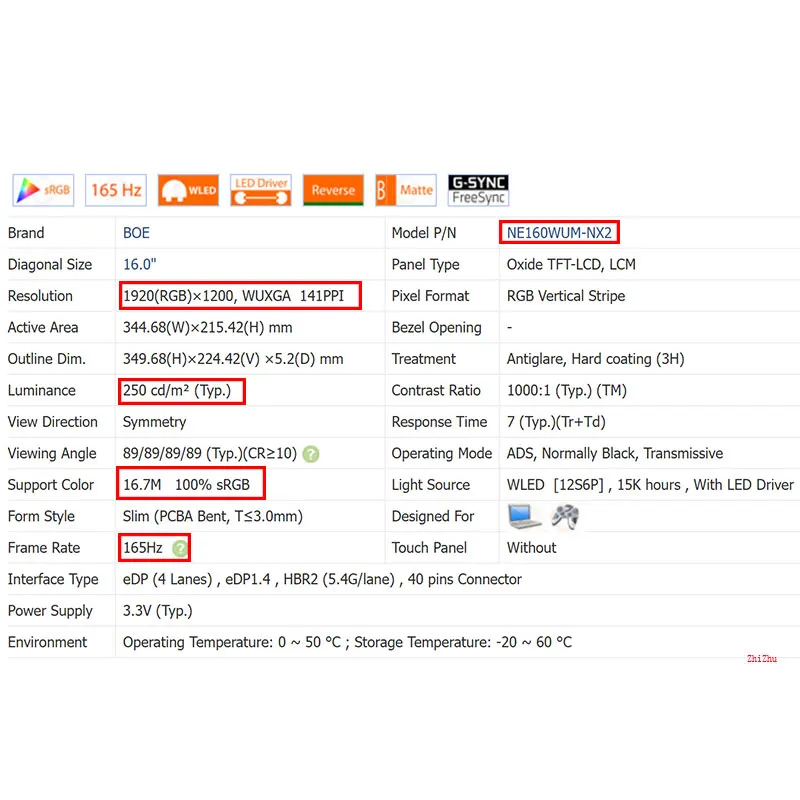Click the Reverse badge icon
Screen dimensions: 800x800
pyautogui.click(x=333, y=190)
